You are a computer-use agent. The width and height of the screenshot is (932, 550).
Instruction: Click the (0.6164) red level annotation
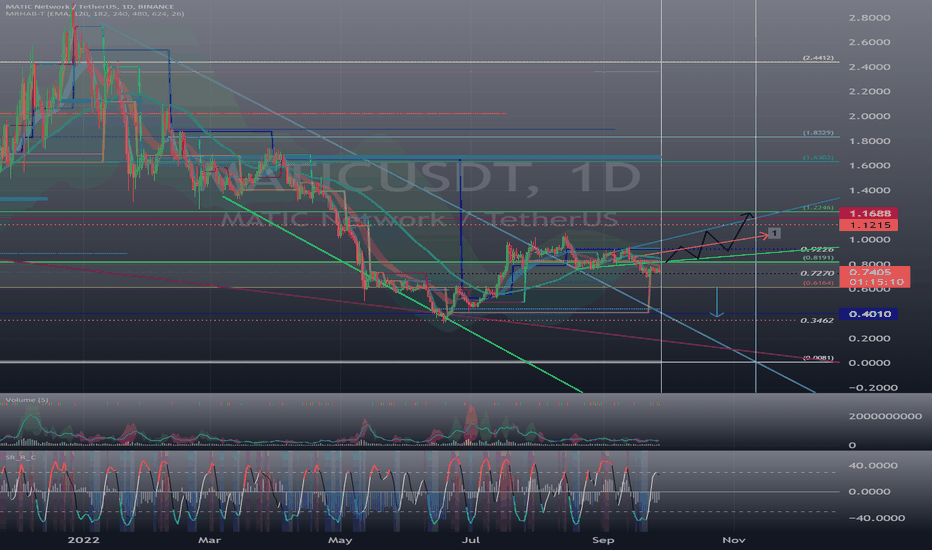tap(818, 283)
